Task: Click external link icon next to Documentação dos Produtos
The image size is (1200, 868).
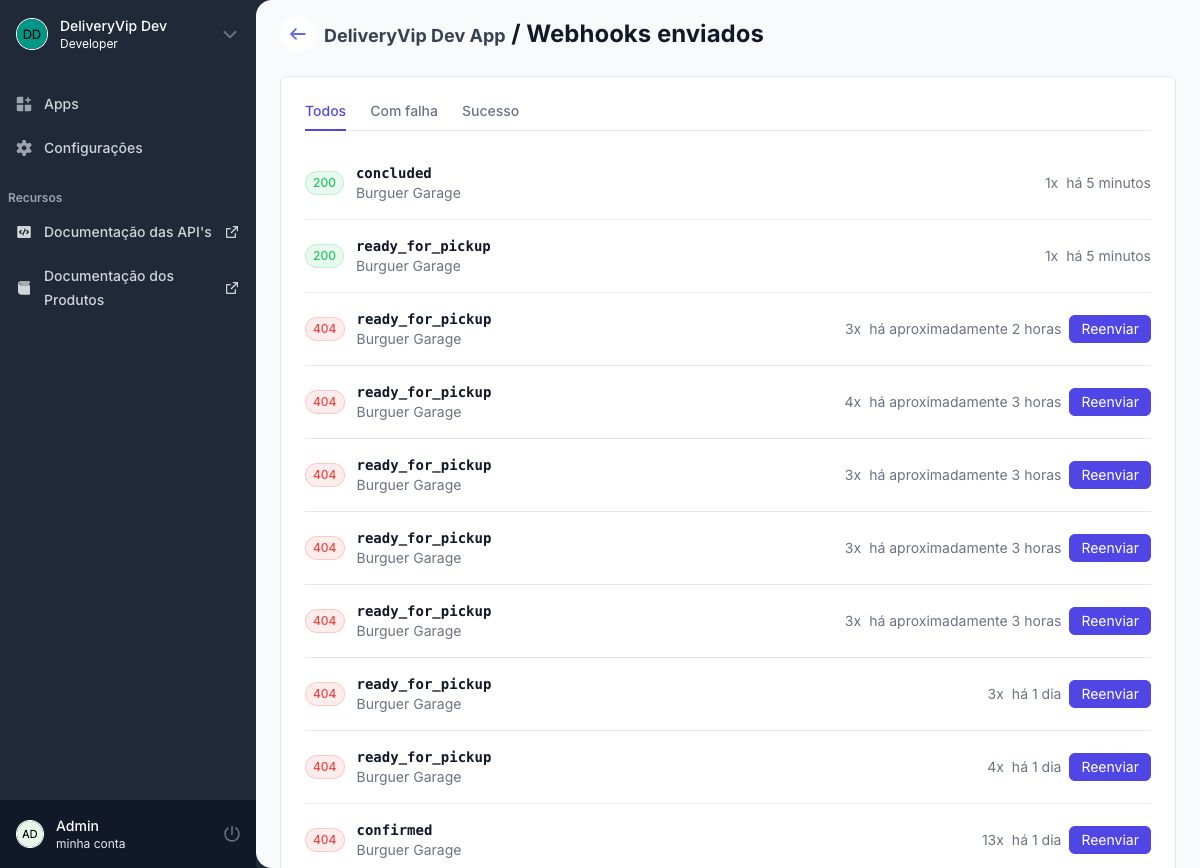Action: point(232,288)
